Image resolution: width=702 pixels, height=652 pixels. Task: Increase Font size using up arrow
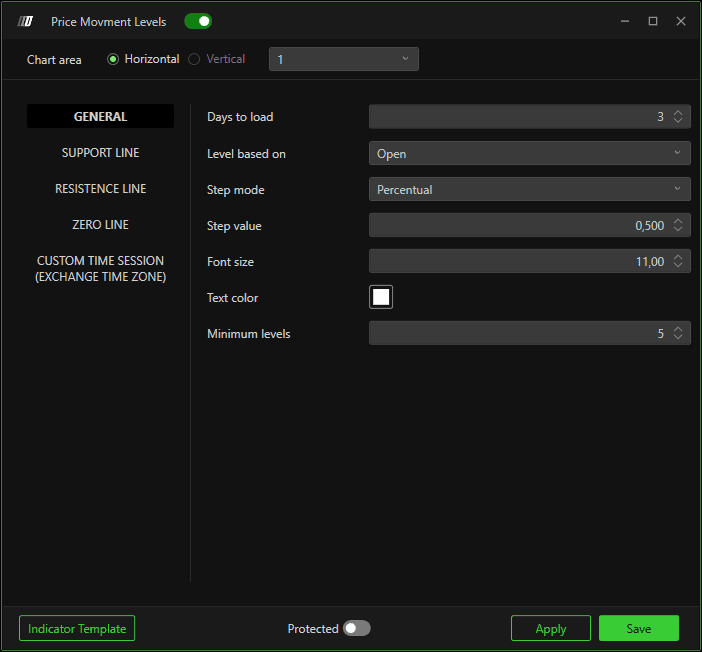click(x=678, y=257)
